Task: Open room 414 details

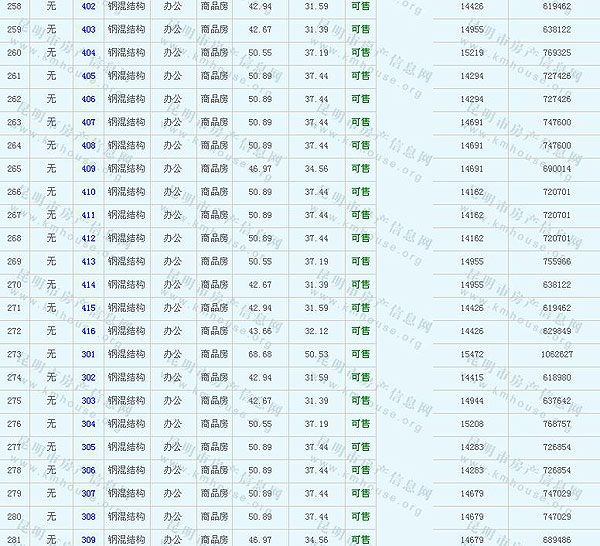Action: 89,284
